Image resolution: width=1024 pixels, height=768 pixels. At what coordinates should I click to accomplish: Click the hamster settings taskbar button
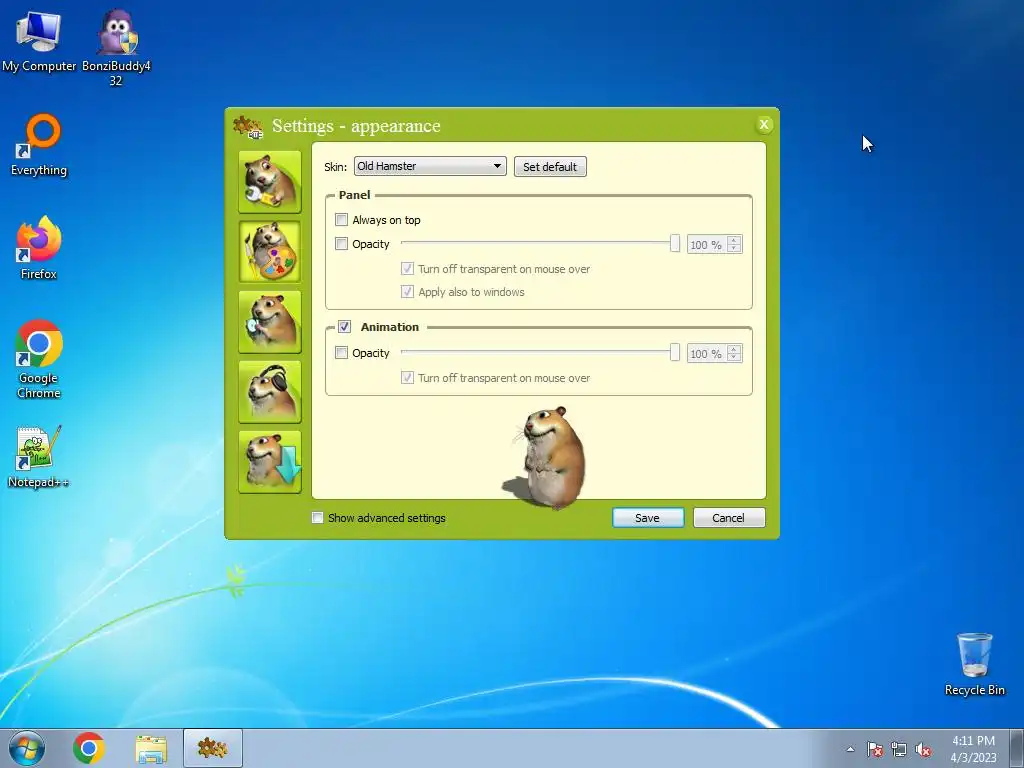coord(213,748)
